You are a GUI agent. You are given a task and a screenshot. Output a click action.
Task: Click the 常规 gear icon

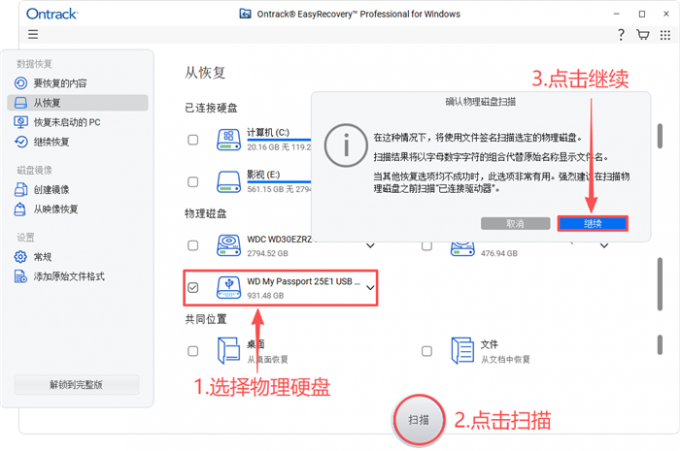[x=20, y=257]
